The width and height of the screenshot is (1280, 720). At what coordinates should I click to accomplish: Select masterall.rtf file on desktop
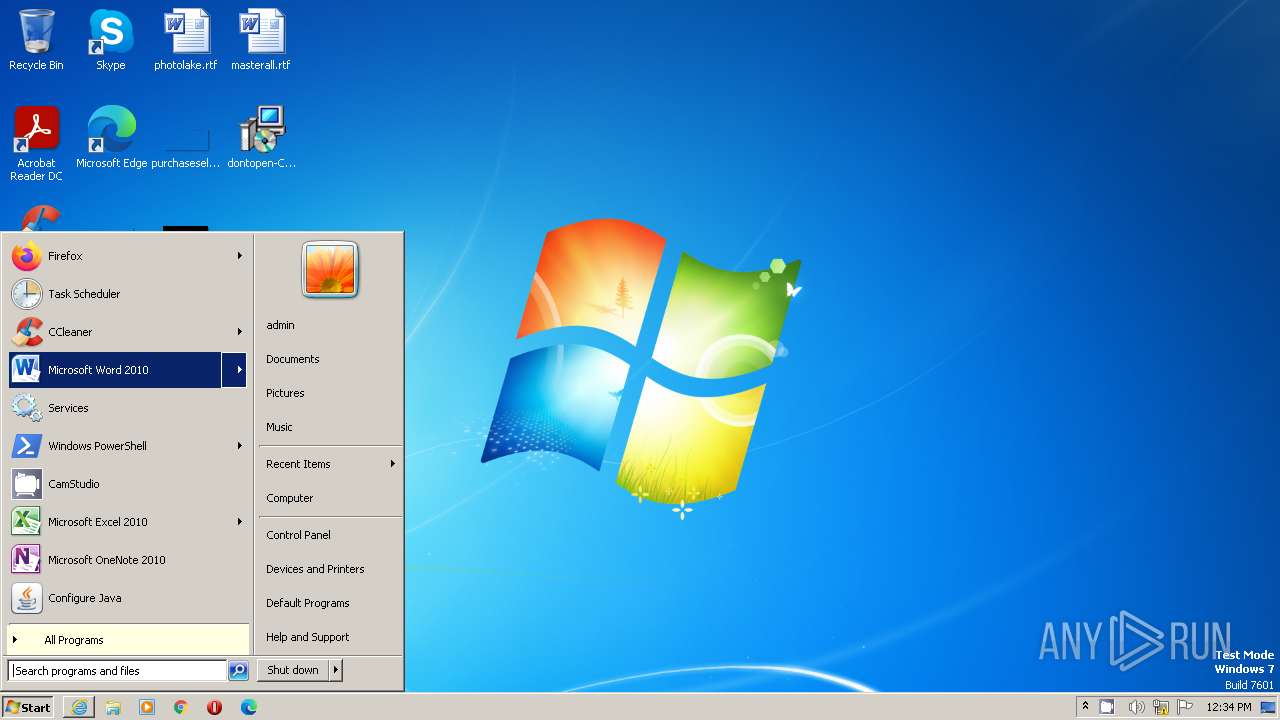click(261, 40)
